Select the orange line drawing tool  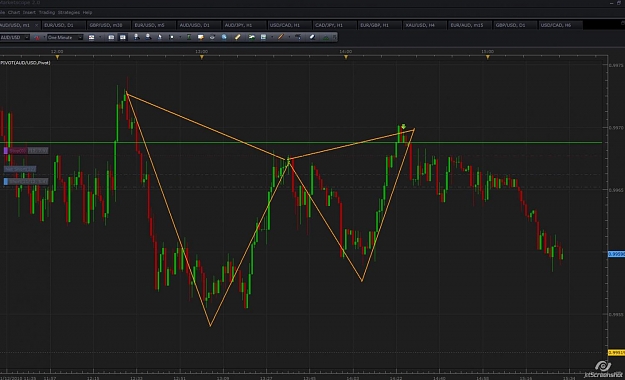click(281, 37)
